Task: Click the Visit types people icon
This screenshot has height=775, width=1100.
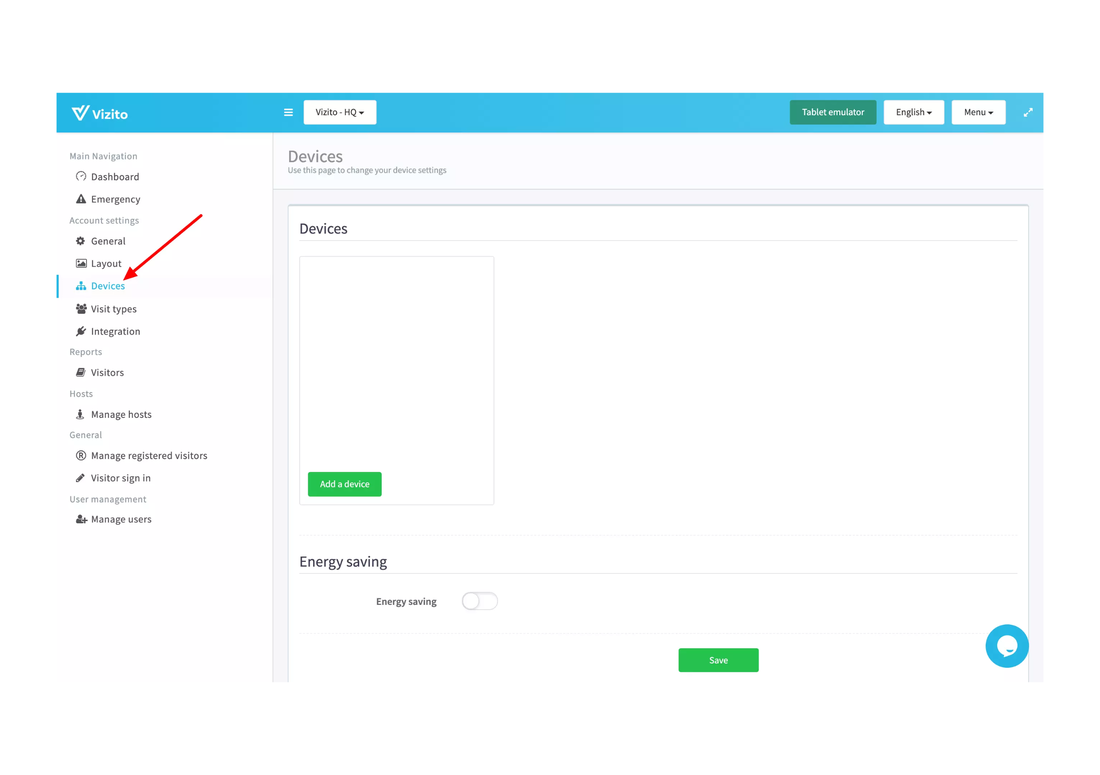Action: (81, 309)
